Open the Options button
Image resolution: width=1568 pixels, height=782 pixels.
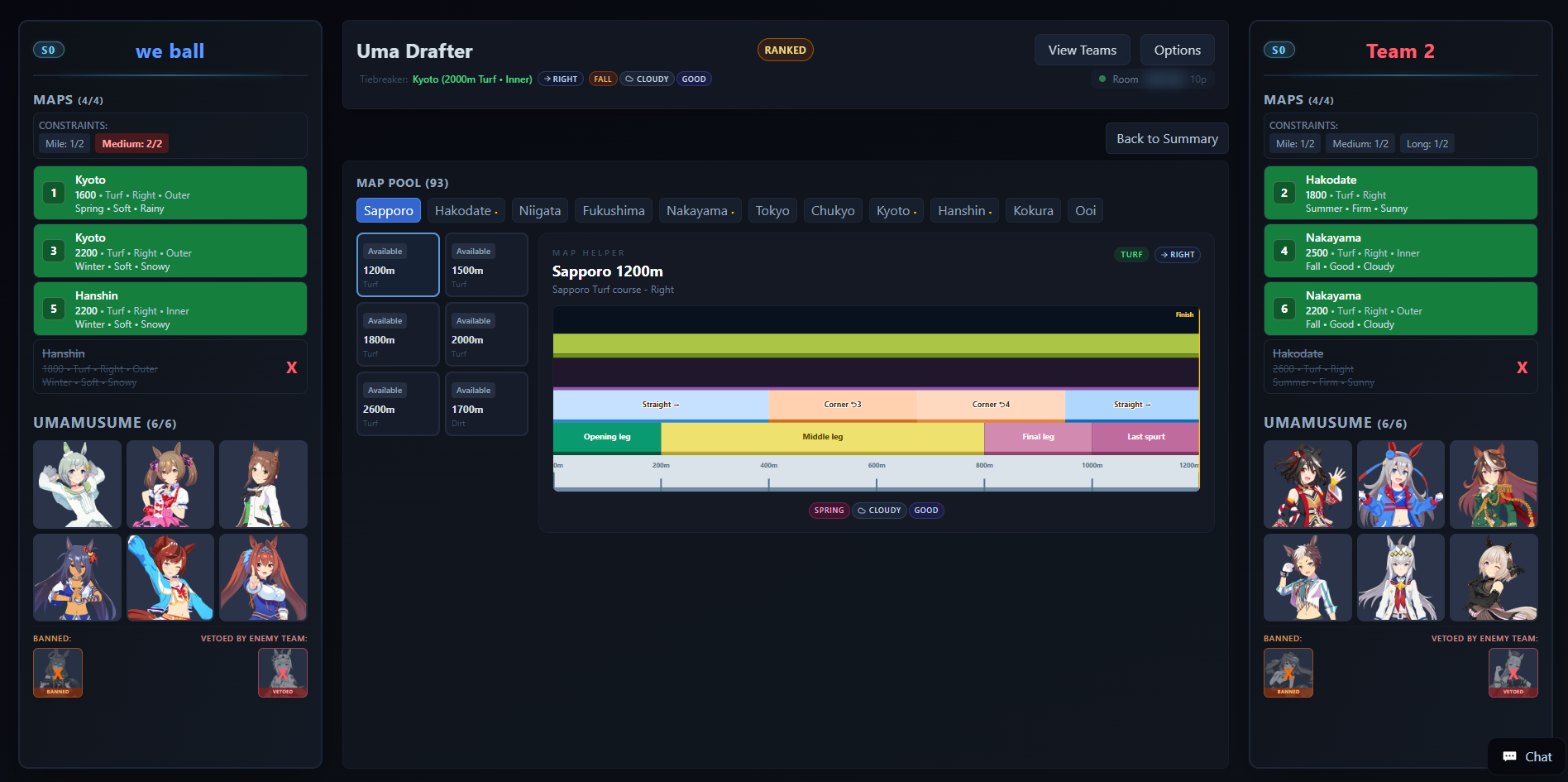[x=1178, y=50]
